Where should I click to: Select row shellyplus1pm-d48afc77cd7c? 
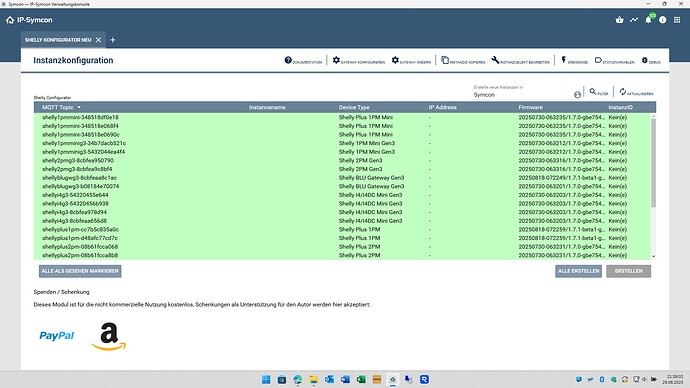[341, 238]
